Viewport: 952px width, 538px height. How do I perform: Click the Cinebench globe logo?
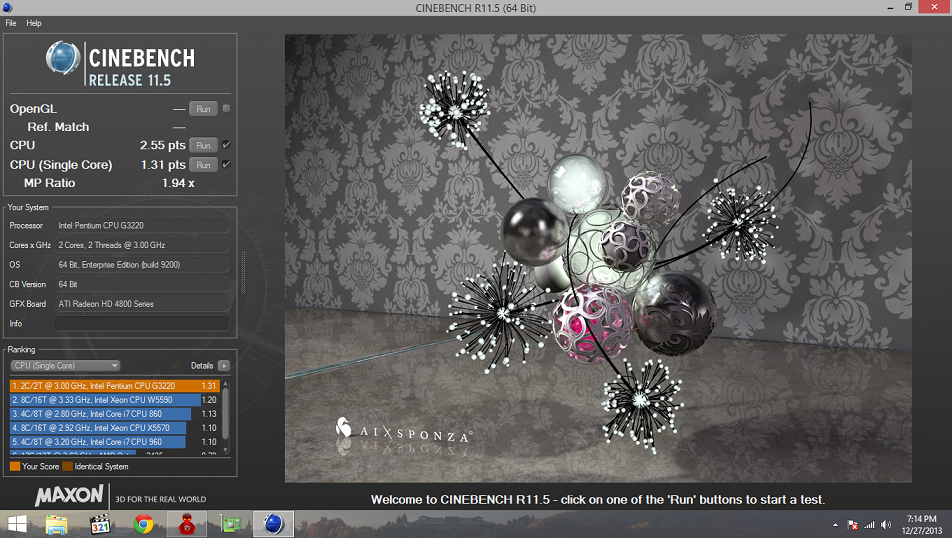(63, 58)
